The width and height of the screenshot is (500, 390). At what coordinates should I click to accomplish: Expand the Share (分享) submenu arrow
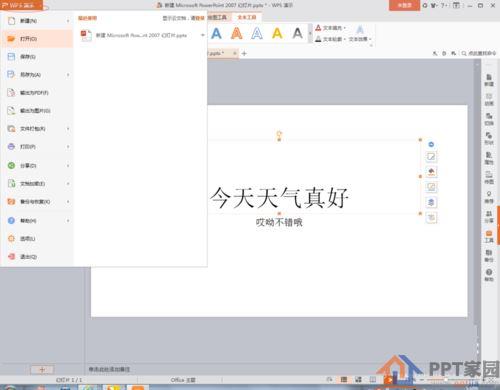(x=68, y=166)
